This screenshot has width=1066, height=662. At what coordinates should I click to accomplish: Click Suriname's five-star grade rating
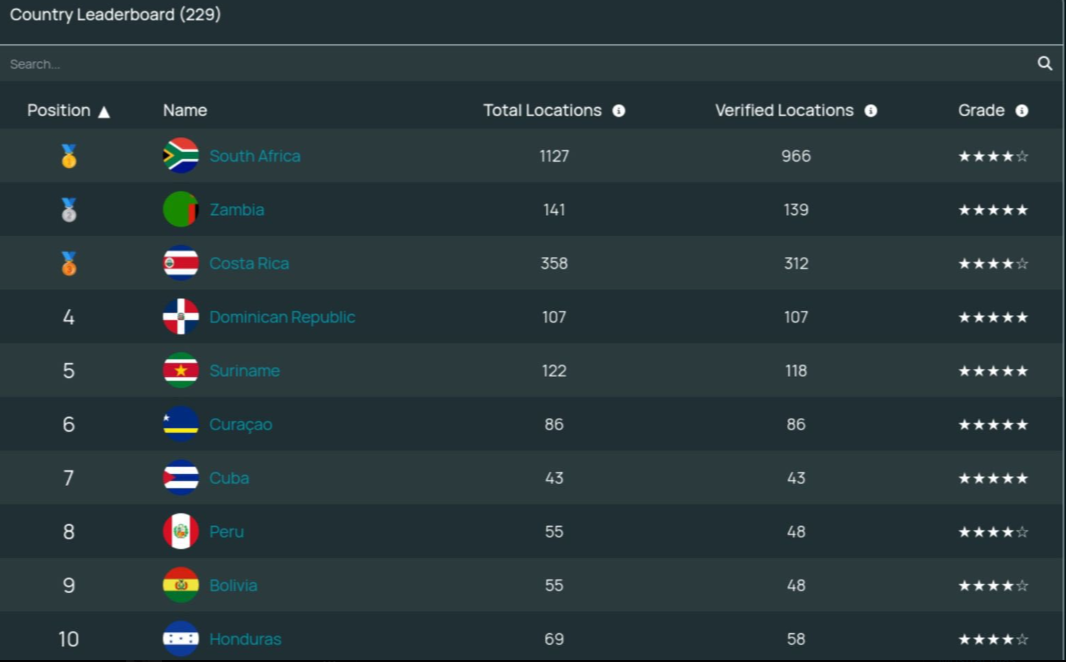(993, 371)
